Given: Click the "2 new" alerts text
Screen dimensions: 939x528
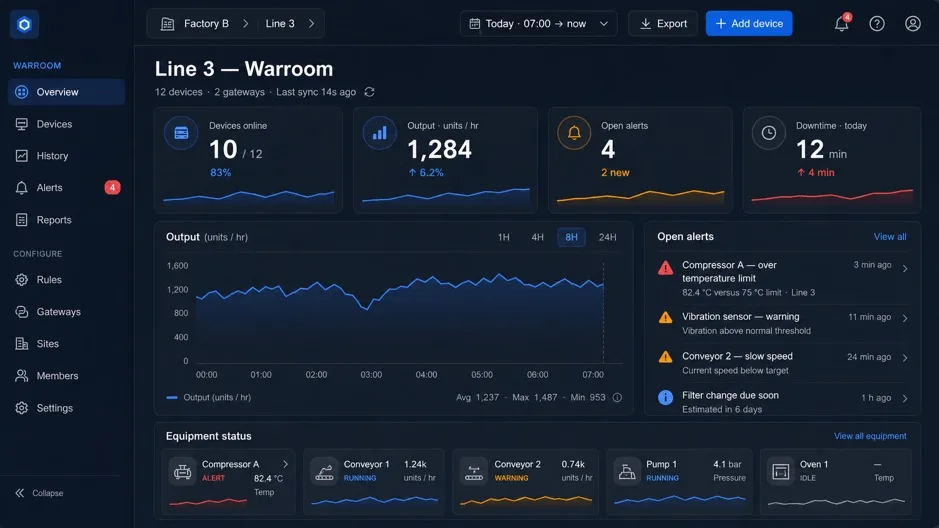Looking at the screenshot, I should pos(615,172).
